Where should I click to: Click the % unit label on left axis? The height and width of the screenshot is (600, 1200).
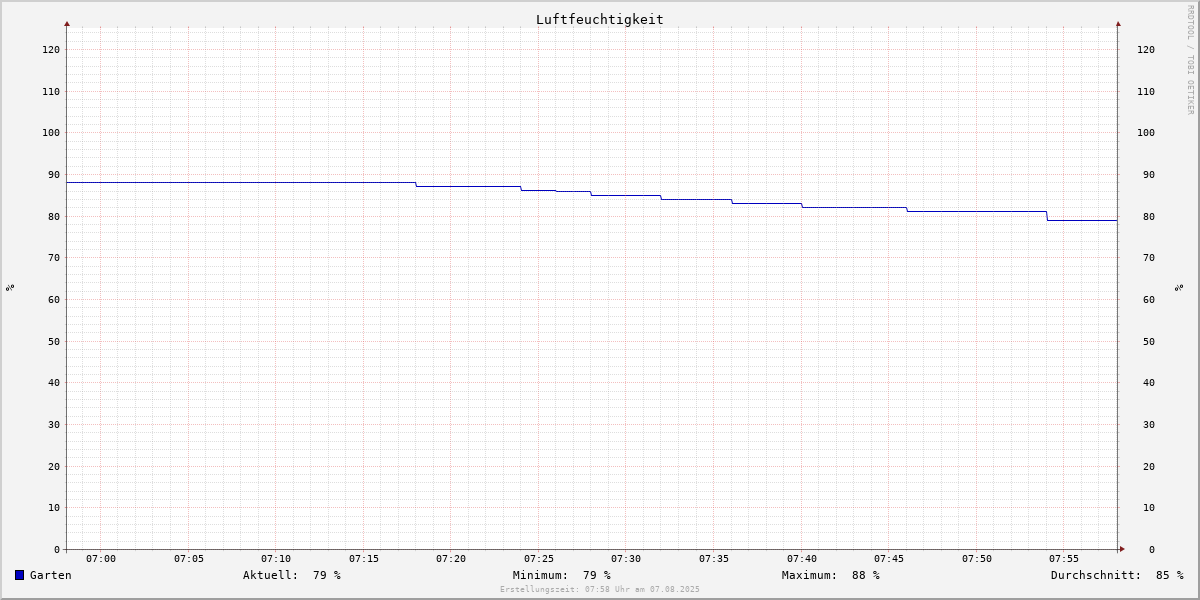coord(10,287)
